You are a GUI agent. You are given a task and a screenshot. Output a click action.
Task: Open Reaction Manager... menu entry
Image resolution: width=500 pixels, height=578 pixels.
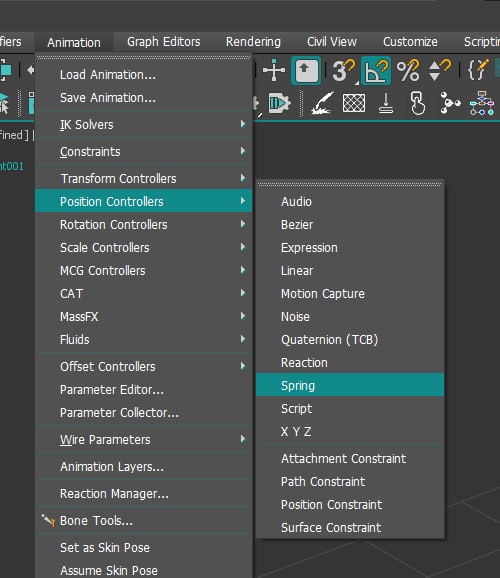[x=144, y=494]
